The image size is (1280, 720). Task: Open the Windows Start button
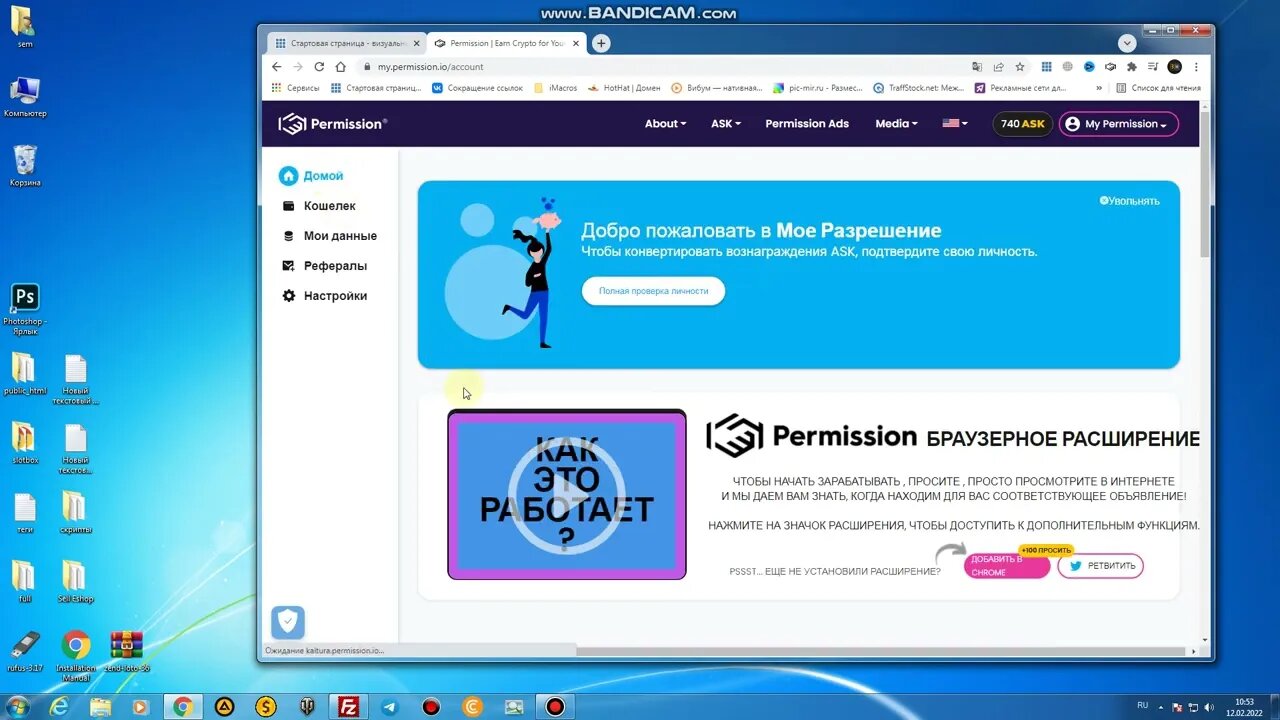(x=17, y=707)
